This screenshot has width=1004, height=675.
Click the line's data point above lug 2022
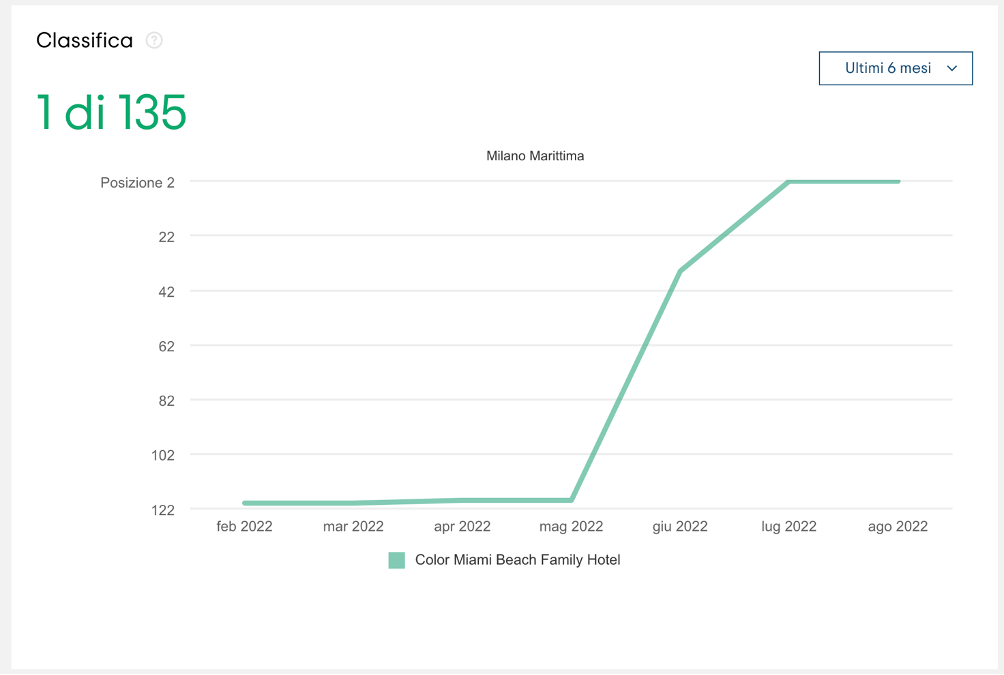[x=789, y=182]
